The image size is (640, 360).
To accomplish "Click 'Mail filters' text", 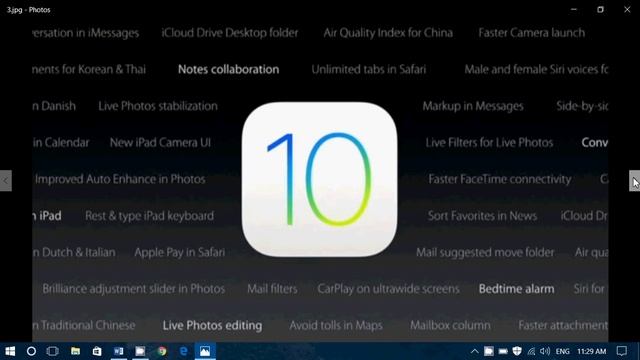I will [272, 289].
